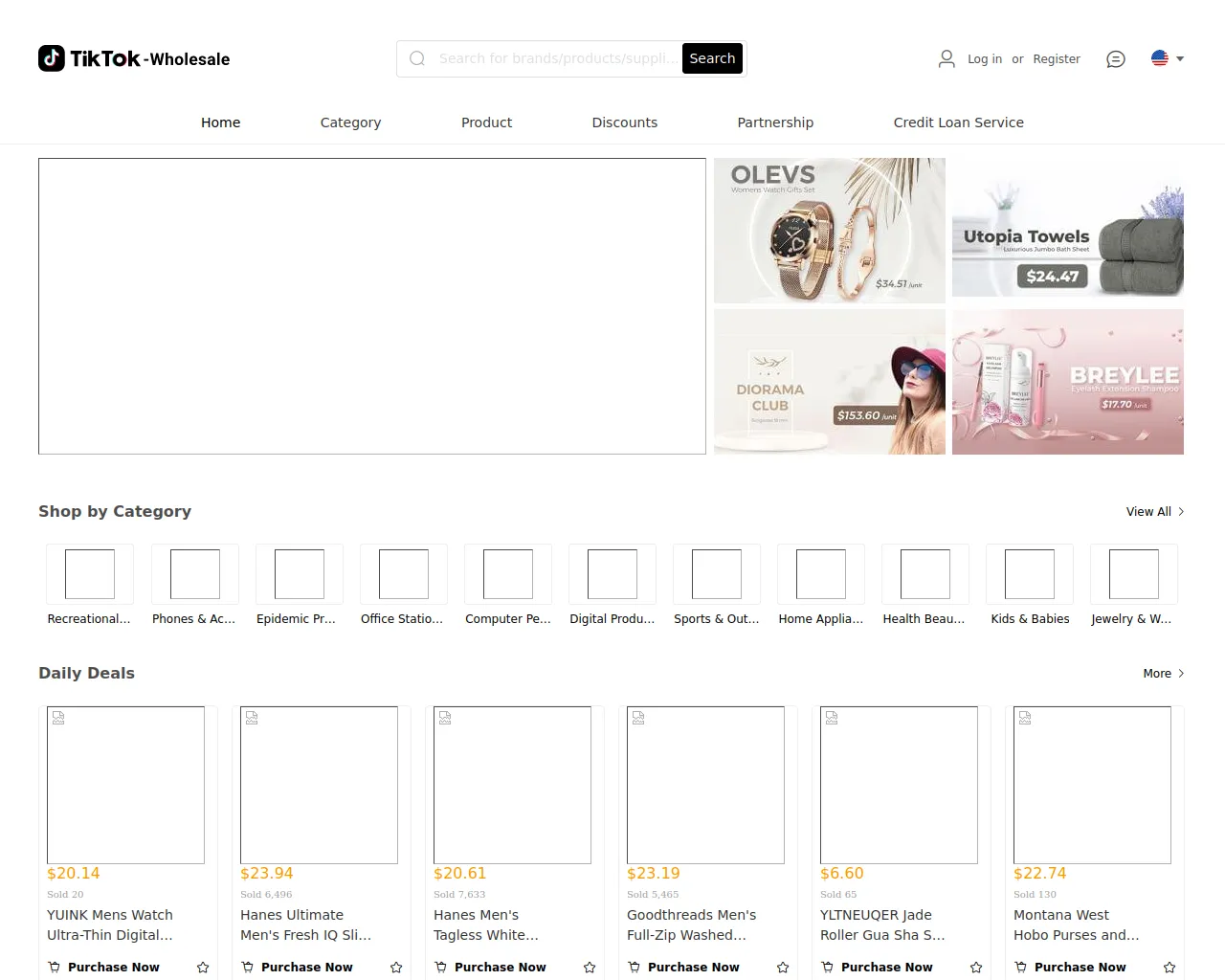Toggle favorite star on Hanes Ultimate item
Screen dimensions: 1225x980
click(x=396, y=968)
